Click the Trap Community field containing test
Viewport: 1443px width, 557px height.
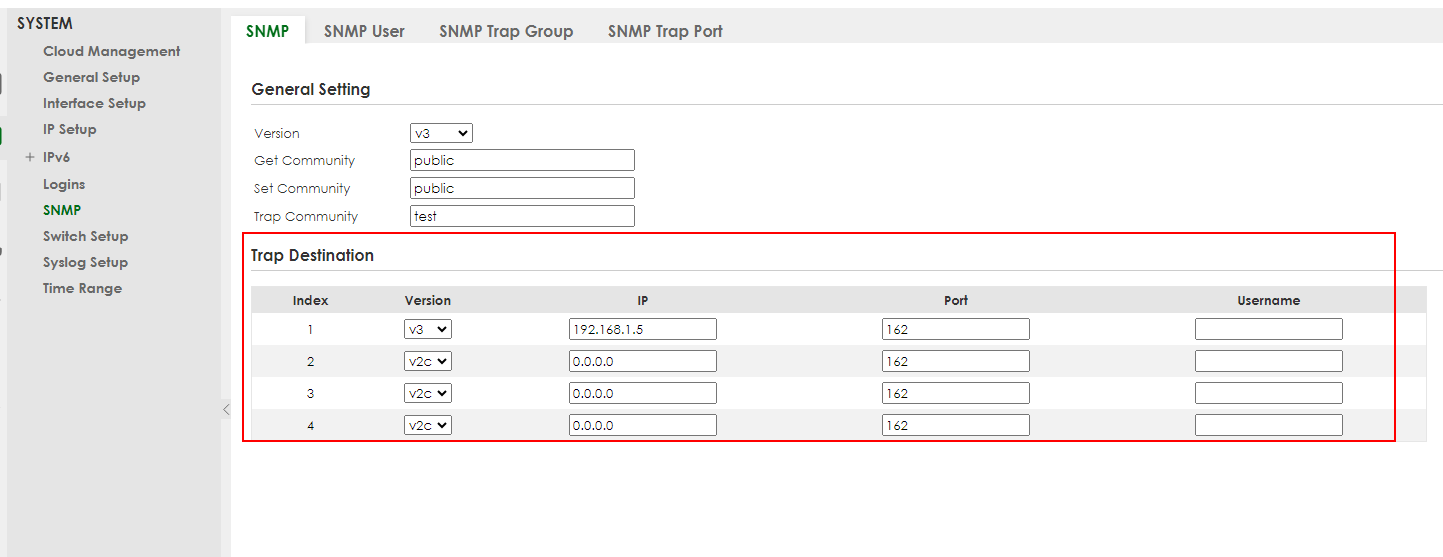pos(522,216)
